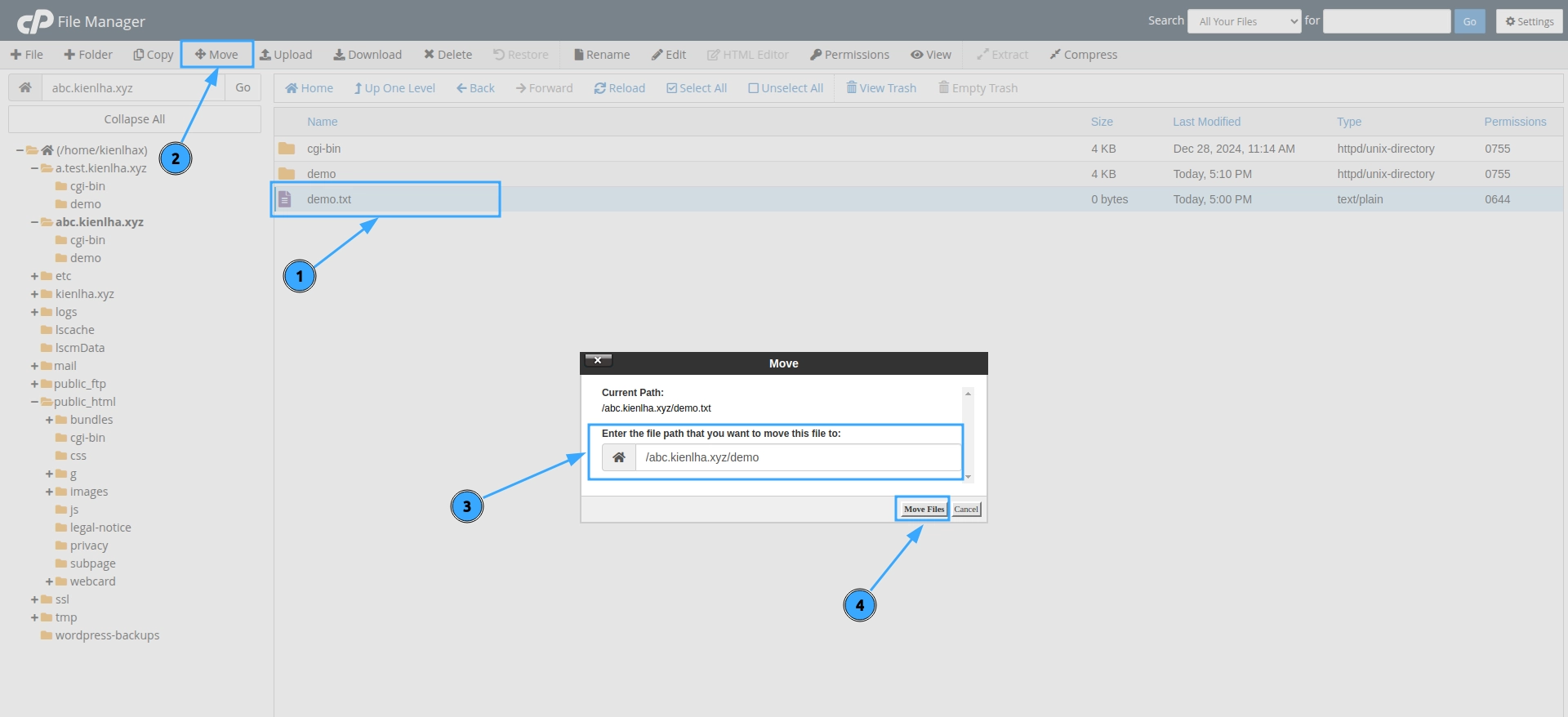Click the Reload files icon
Screen dimensions: 1568x717
click(600, 88)
